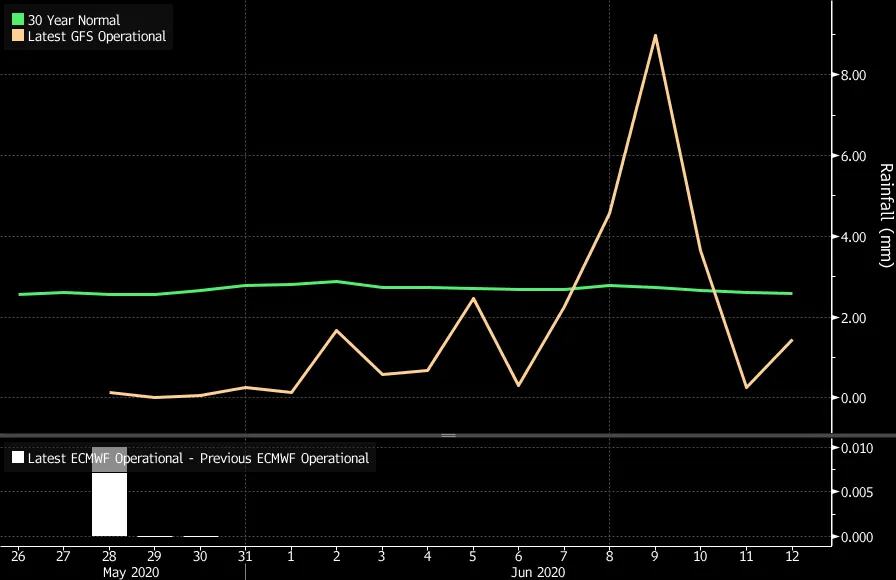Click the 0.005 lower panel axis label

click(x=857, y=492)
